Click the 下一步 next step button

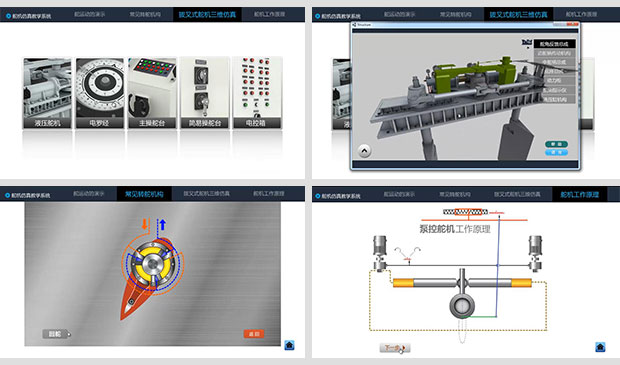point(395,348)
